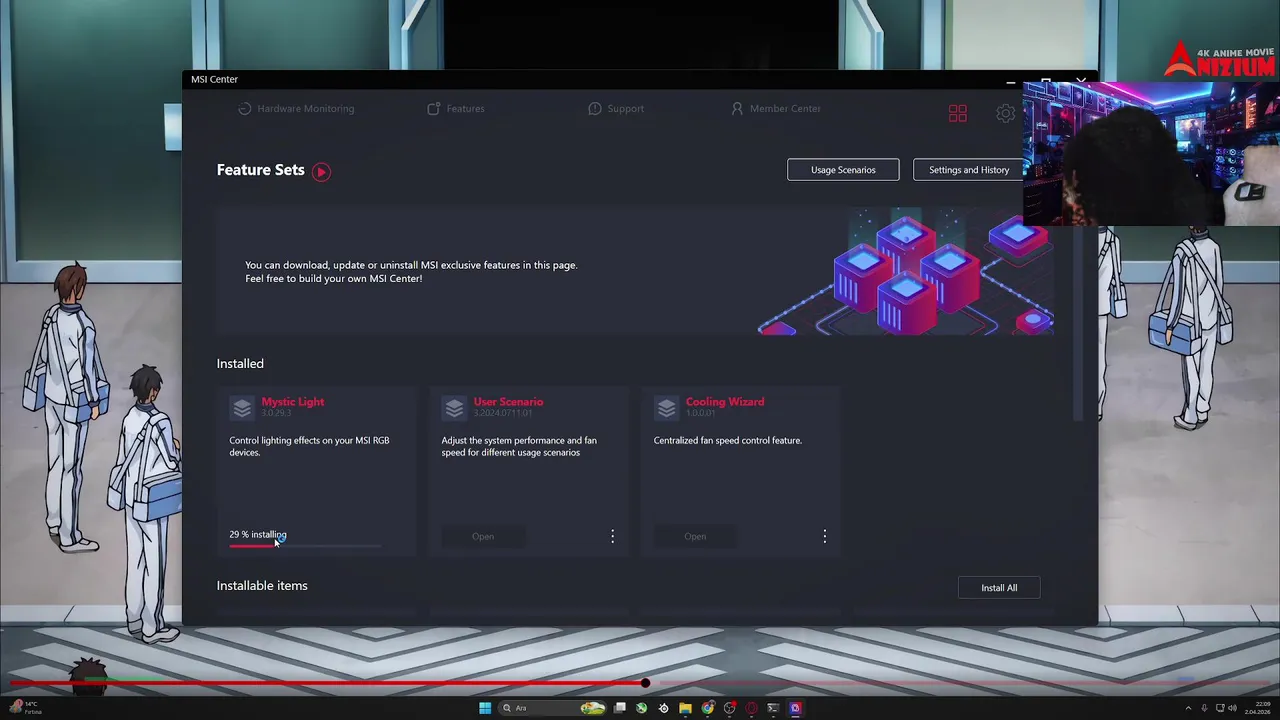Open MSI Center settings gear
This screenshot has width=1280, height=720.
[1005, 114]
